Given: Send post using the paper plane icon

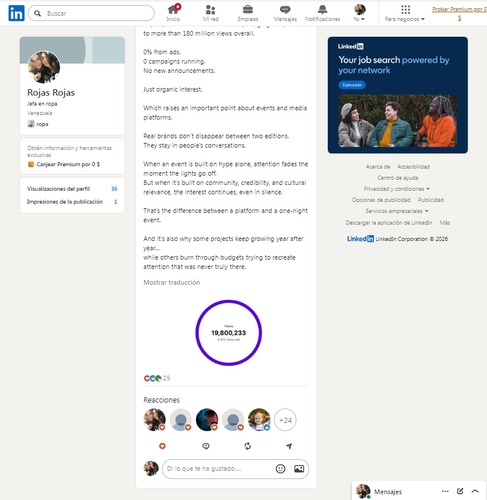Looking at the screenshot, I should coord(289,446).
